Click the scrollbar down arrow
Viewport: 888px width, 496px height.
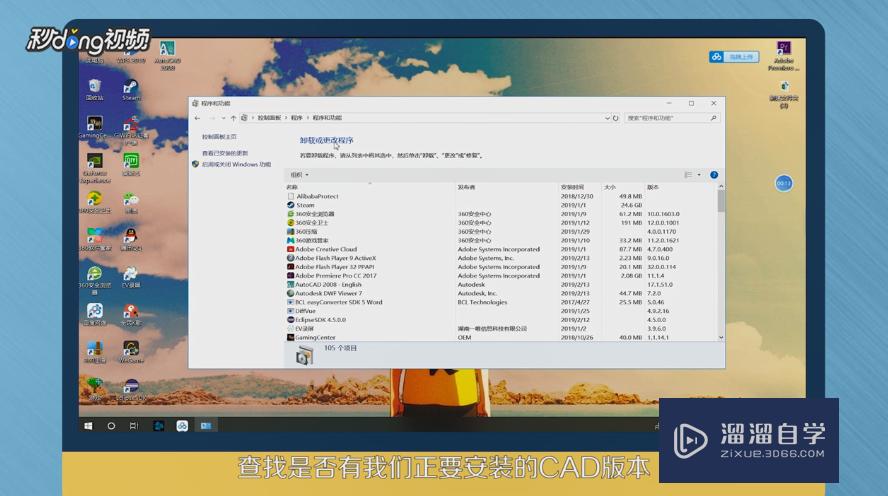tap(721, 337)
